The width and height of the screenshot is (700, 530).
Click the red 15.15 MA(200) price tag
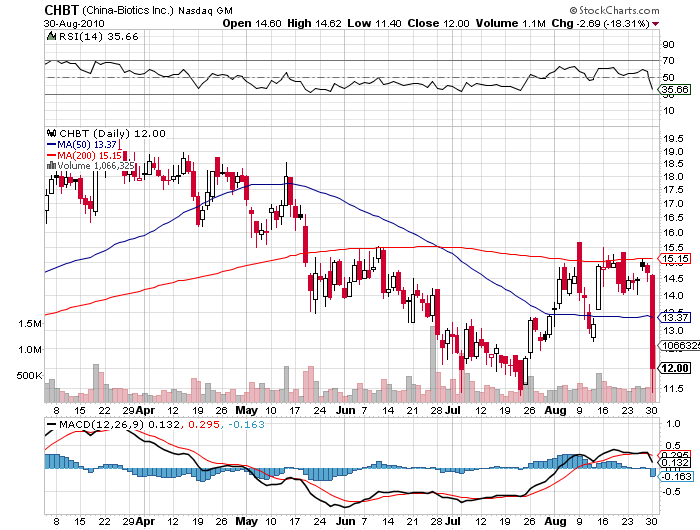click(x=675, y=259)
